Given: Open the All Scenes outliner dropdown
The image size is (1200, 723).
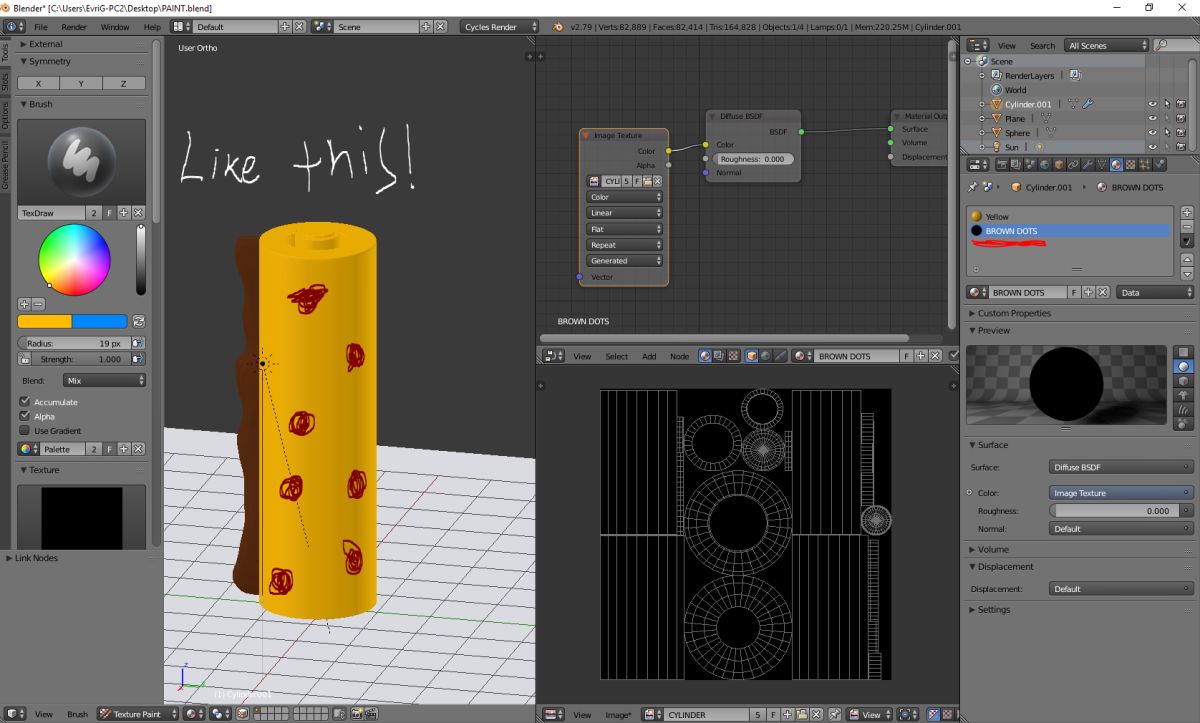Looking at the screenshot, I should pyautogui.click(x=1107, y=45).
